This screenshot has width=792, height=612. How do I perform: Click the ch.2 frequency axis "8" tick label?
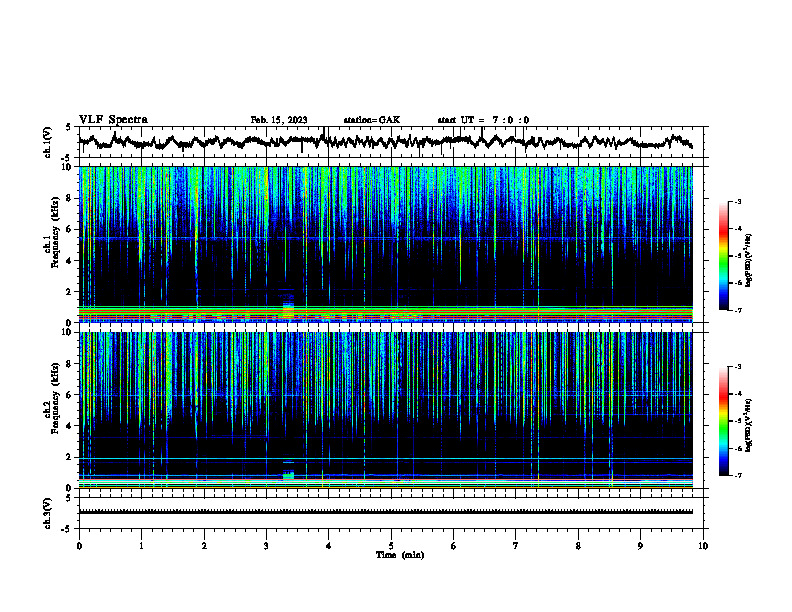pos(70,364)
